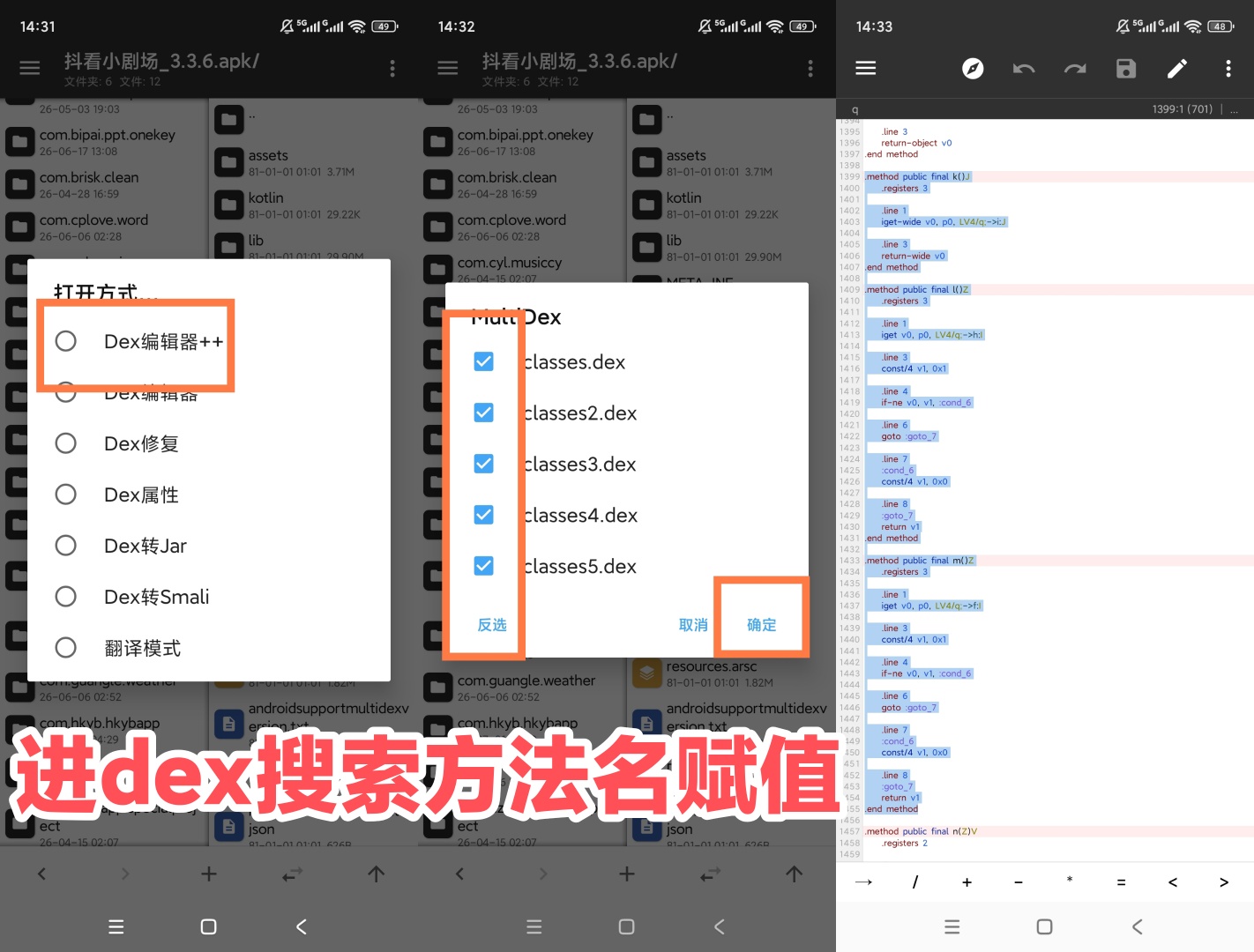
Task: Insert less-than symbol from editor shortcut bar
Action: pyautogui.click(x=1173, y=881)
